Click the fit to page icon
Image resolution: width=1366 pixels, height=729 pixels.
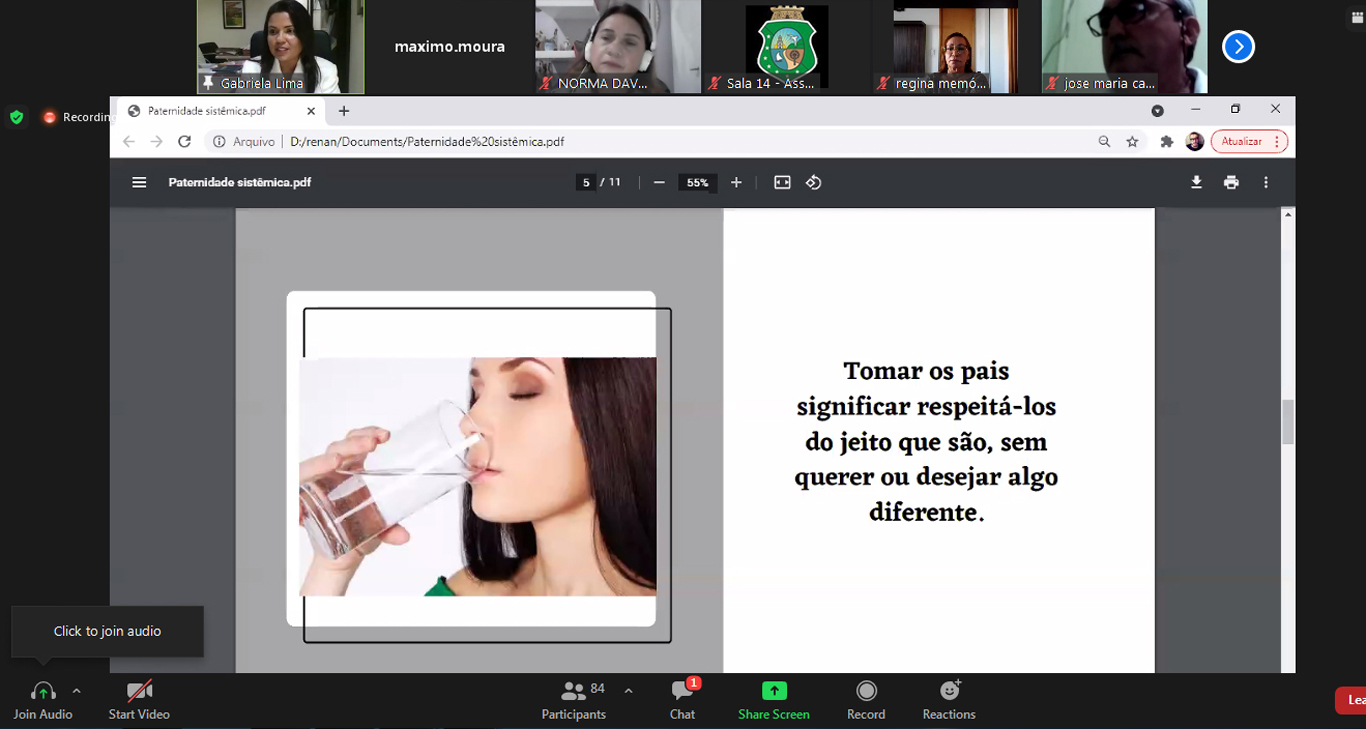[782, 182]
